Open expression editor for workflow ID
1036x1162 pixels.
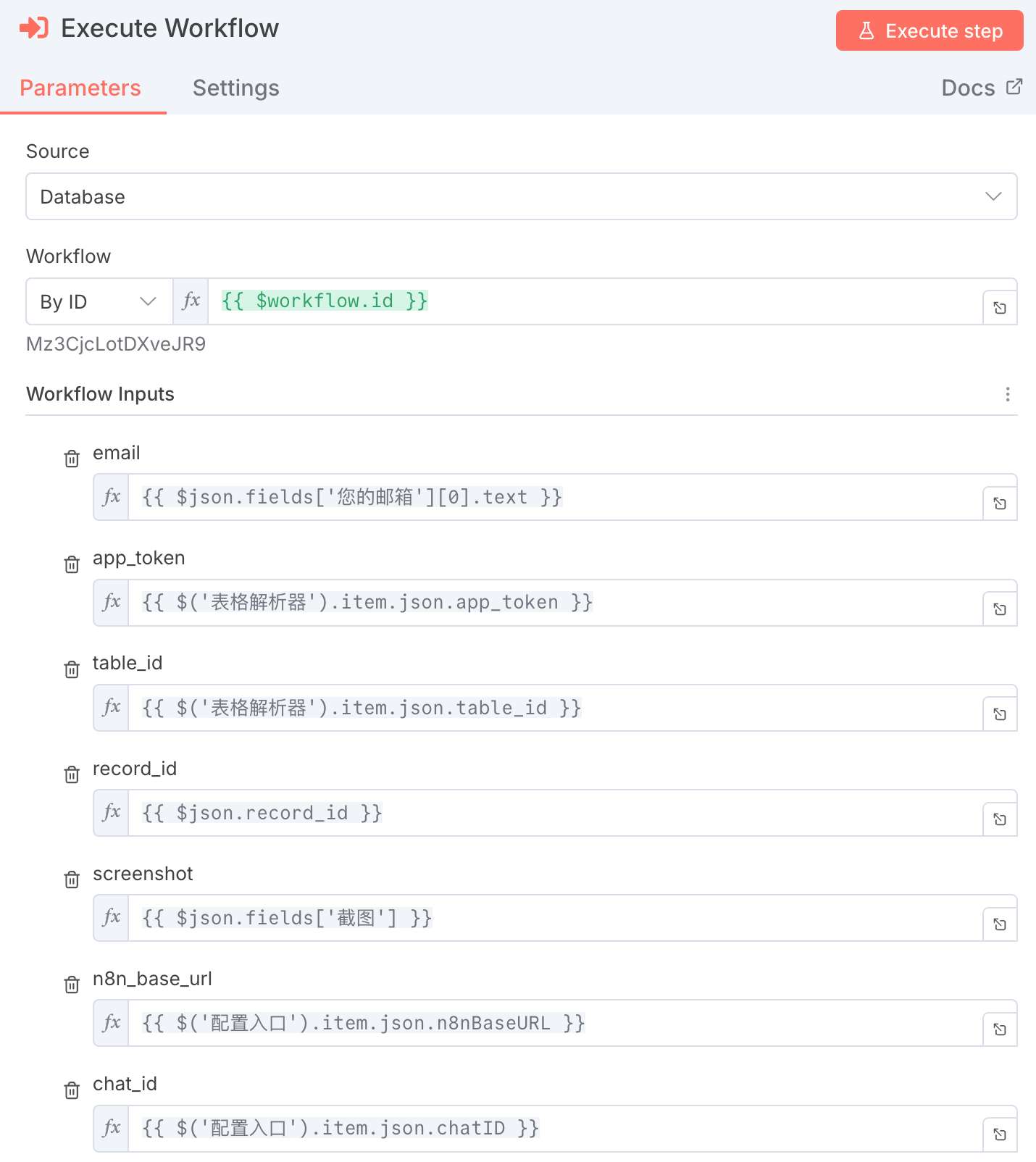click(1000, 308)
